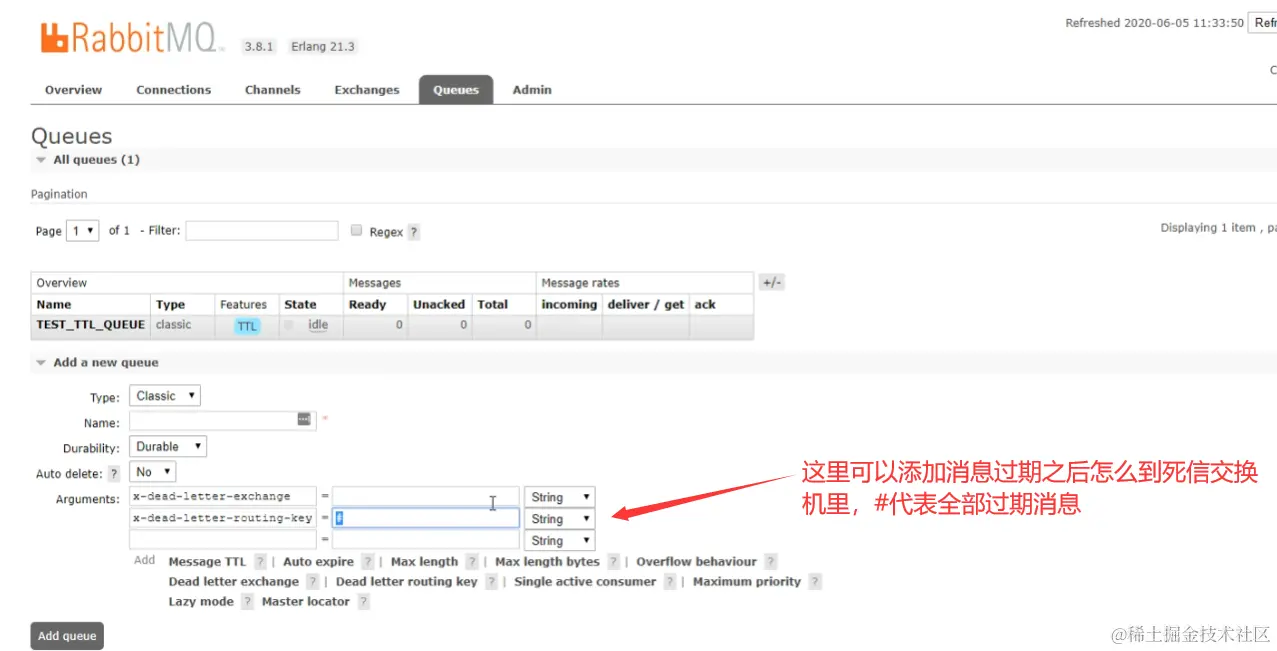Sort queues by Type column
Screen dimensions: 1277x651
pos(171,305)
